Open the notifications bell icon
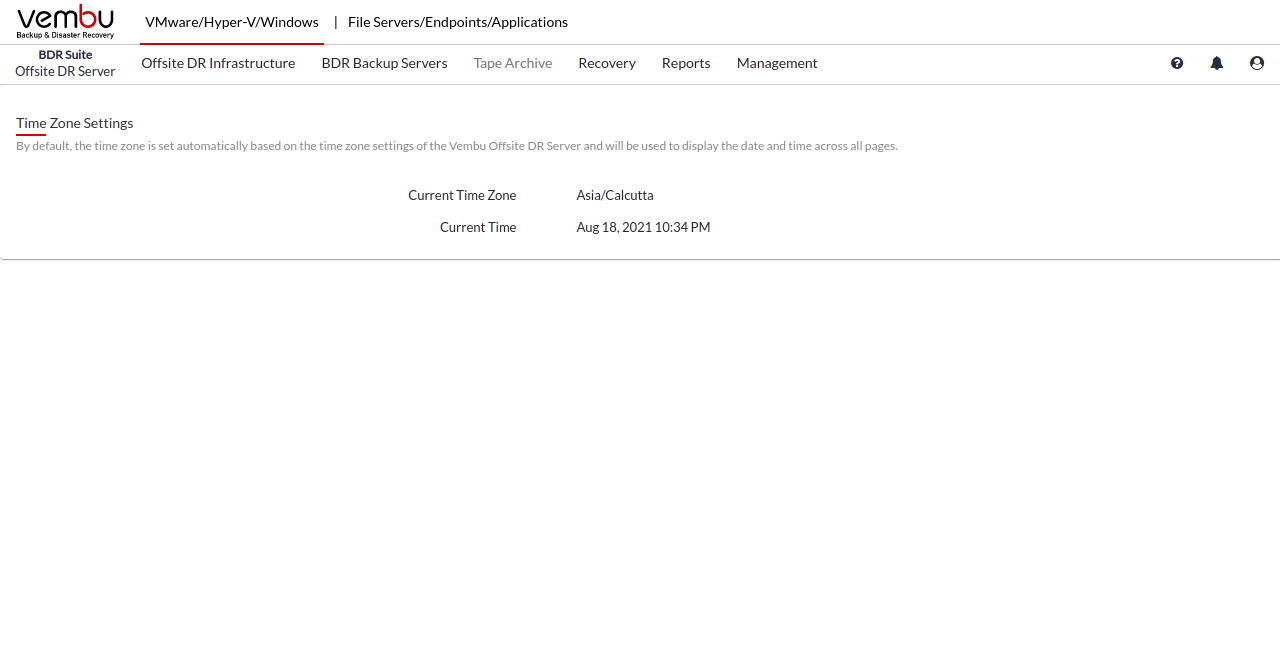This screenshot has width=1280, height=669. coord(1217,63)
